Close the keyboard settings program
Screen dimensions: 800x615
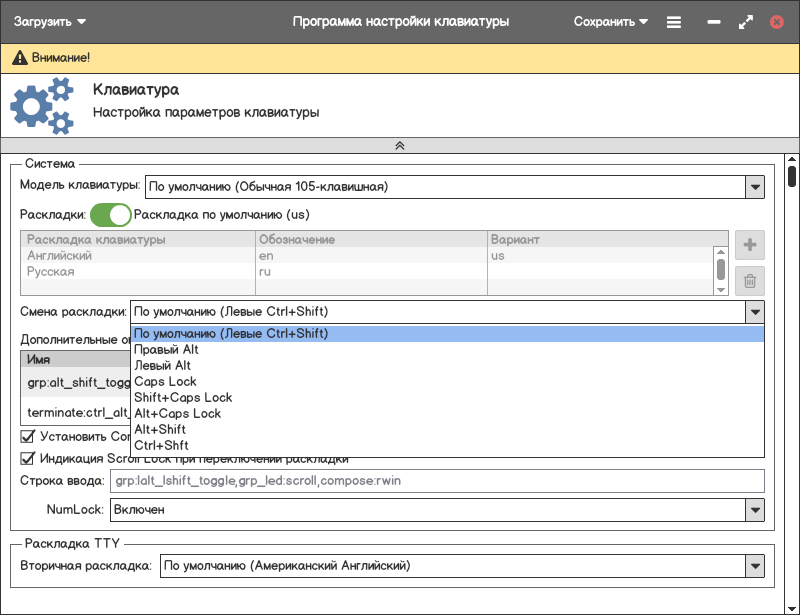coord(777,21)
